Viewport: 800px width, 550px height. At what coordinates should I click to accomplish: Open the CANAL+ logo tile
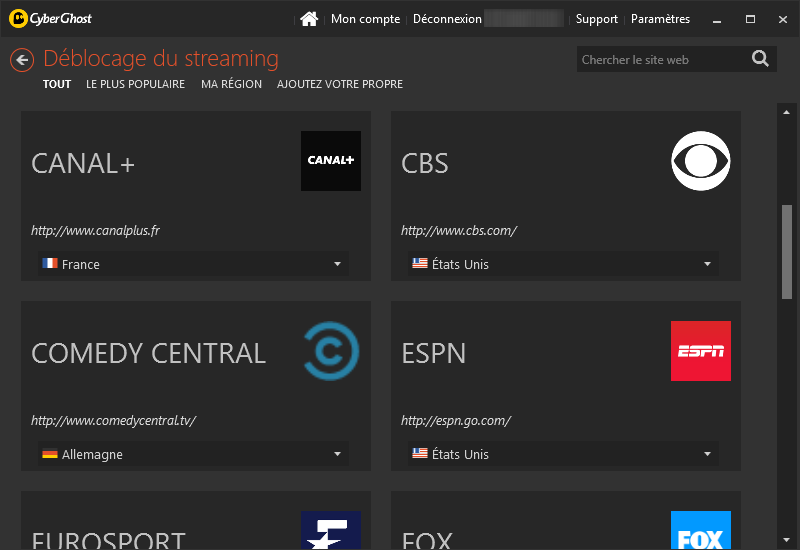(331, 161)
